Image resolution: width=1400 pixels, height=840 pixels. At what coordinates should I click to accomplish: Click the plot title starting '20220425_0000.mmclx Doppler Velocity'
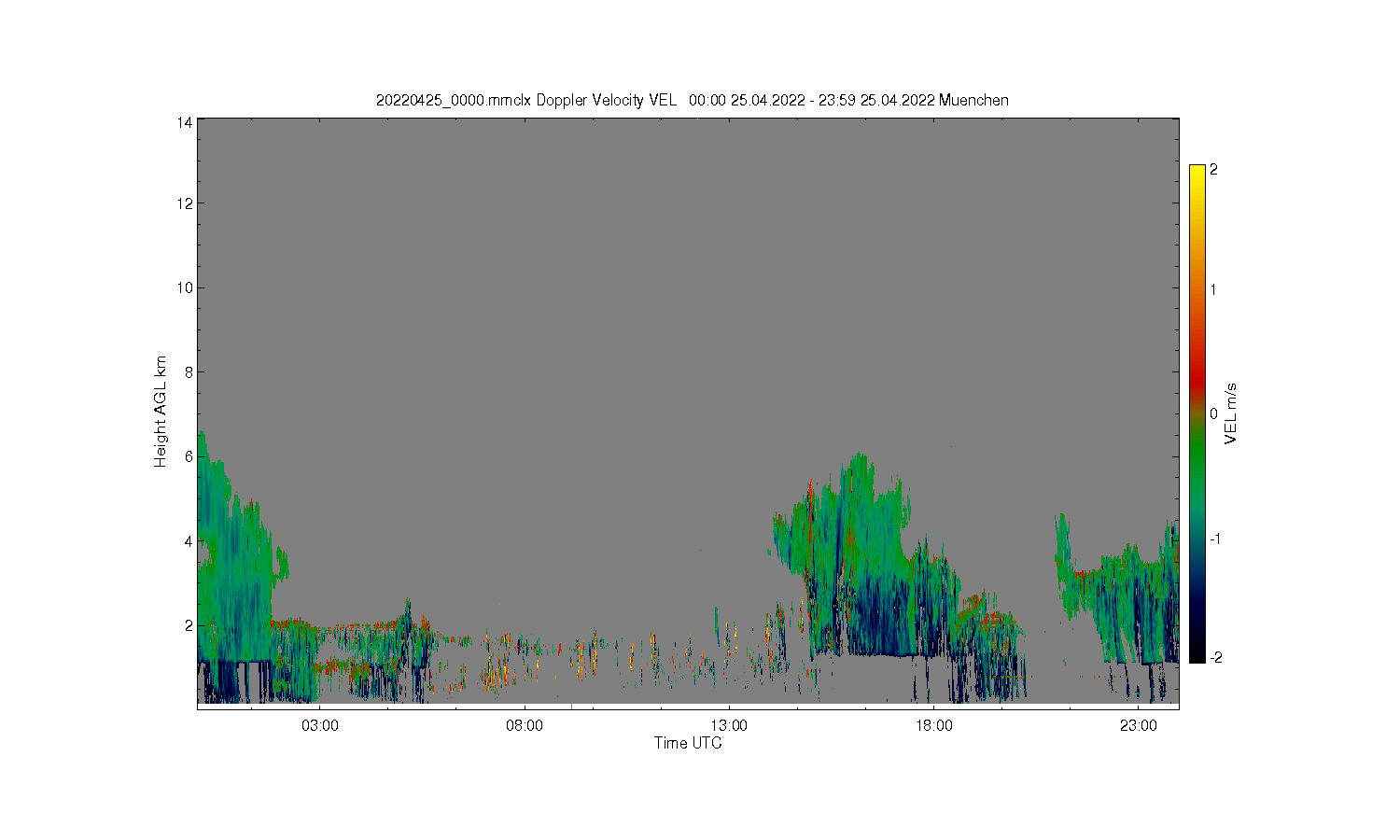(x=692, y=100)
